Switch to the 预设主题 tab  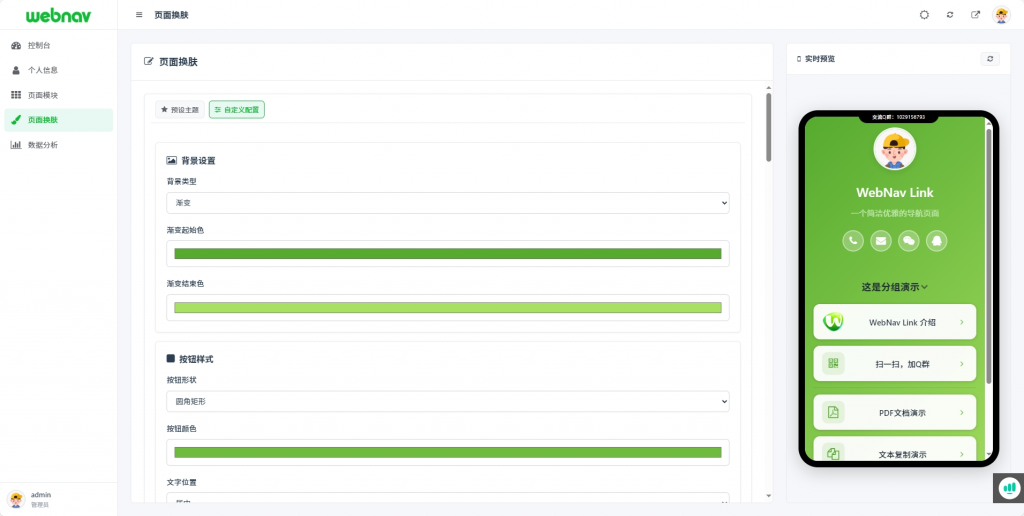180,109
